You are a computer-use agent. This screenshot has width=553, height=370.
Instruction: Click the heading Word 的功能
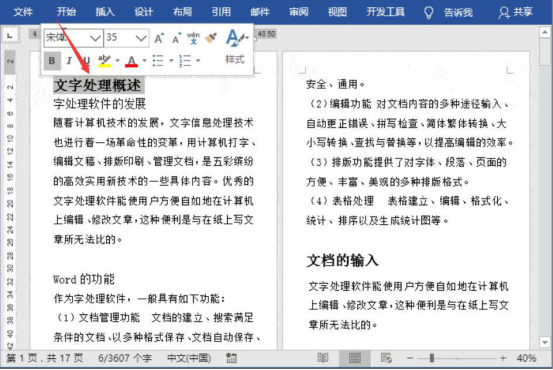pyautogui.click(x=84, y=279)
